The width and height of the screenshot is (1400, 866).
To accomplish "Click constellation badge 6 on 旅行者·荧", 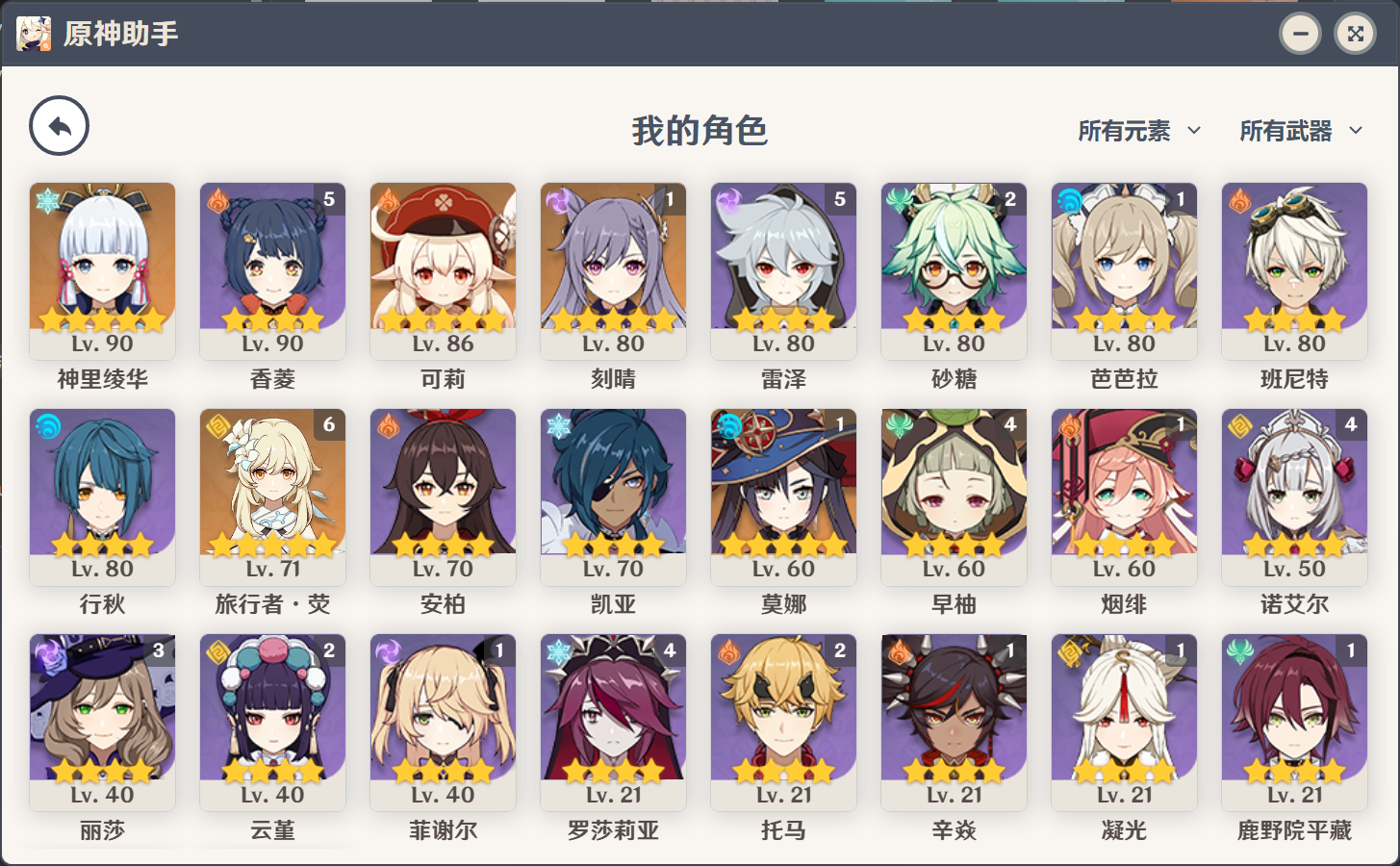I will [329, 424].
